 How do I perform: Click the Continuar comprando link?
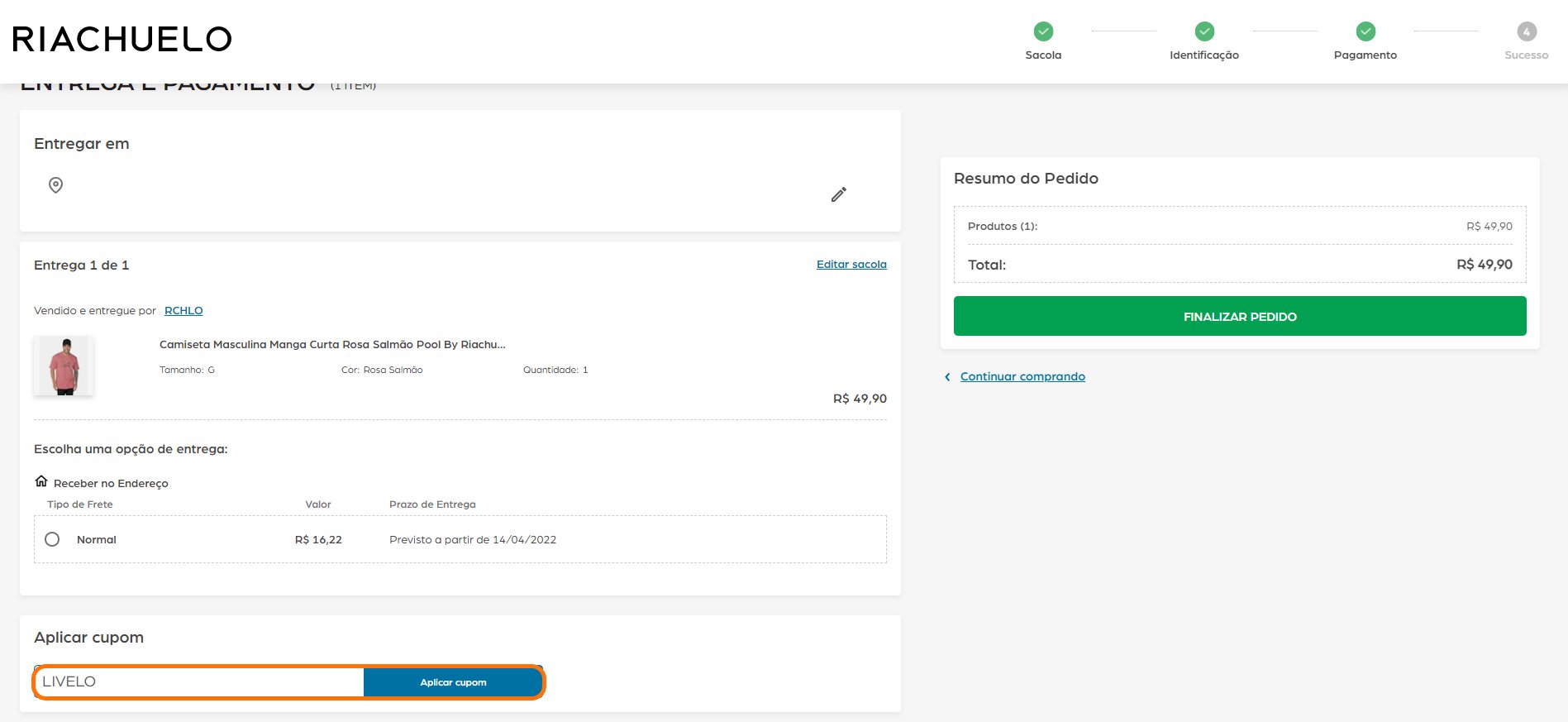pos(1022,376)
